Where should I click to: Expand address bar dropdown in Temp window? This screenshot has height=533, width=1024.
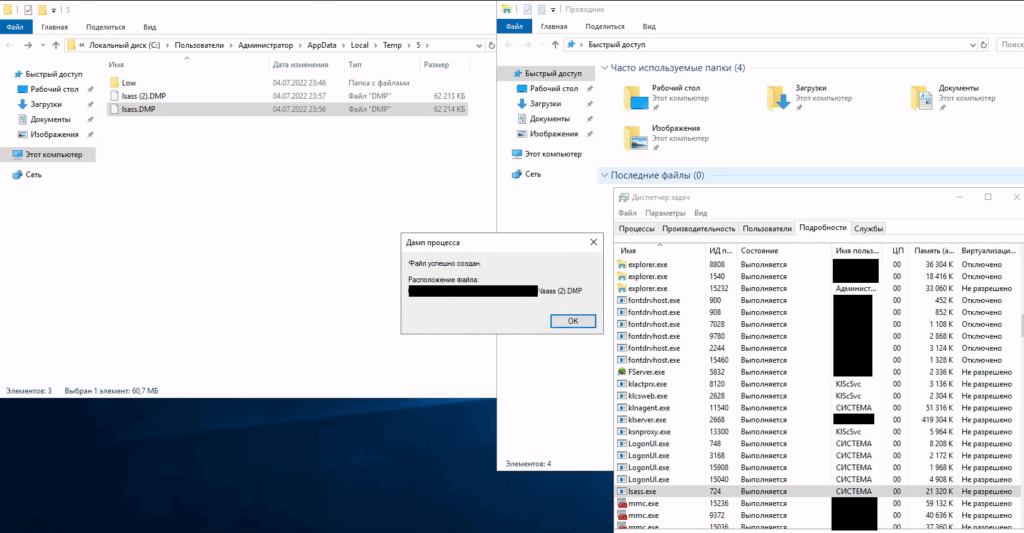tap(480, 45)
